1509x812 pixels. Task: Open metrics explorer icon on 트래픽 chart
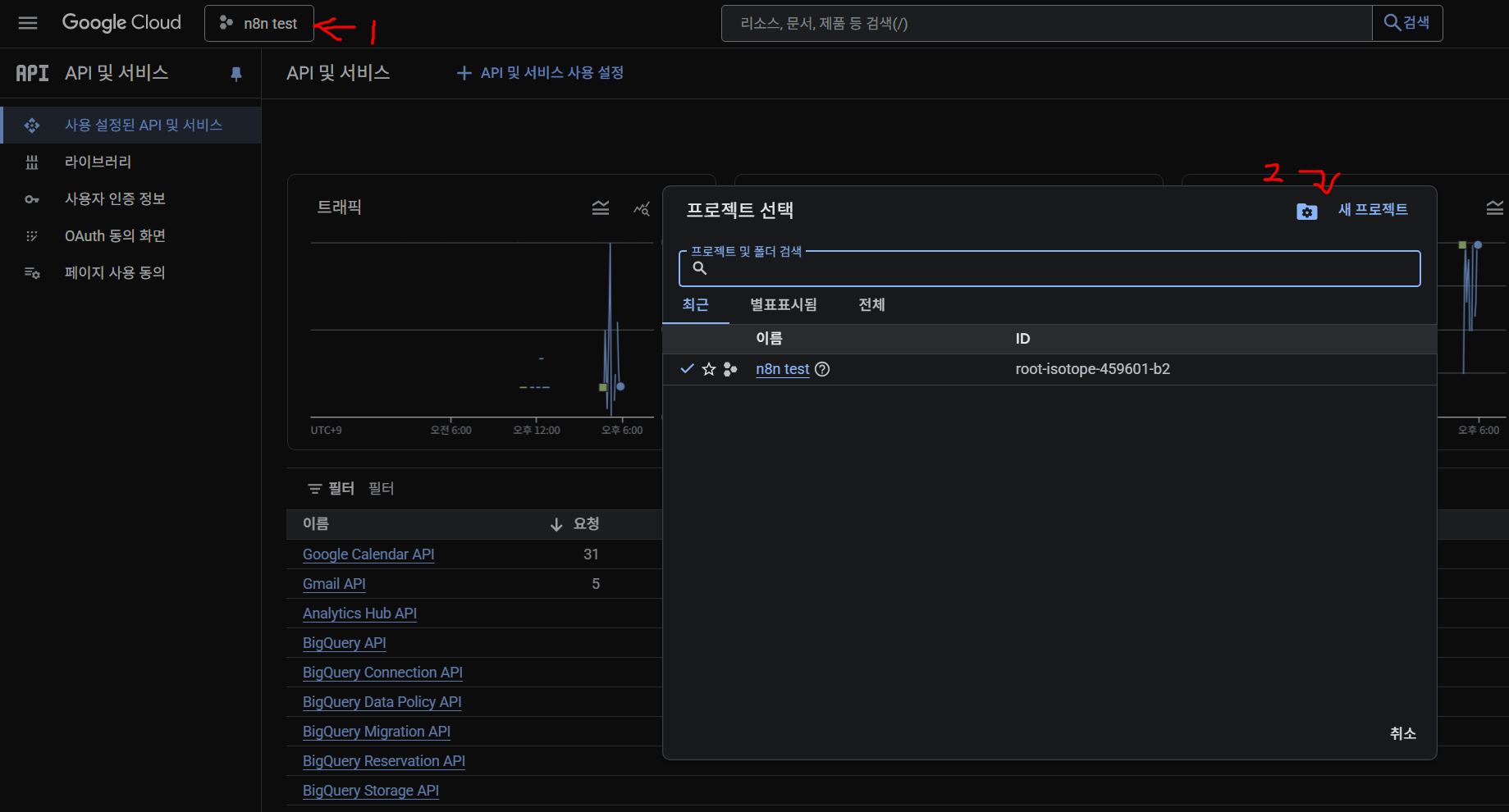[642, 208]
